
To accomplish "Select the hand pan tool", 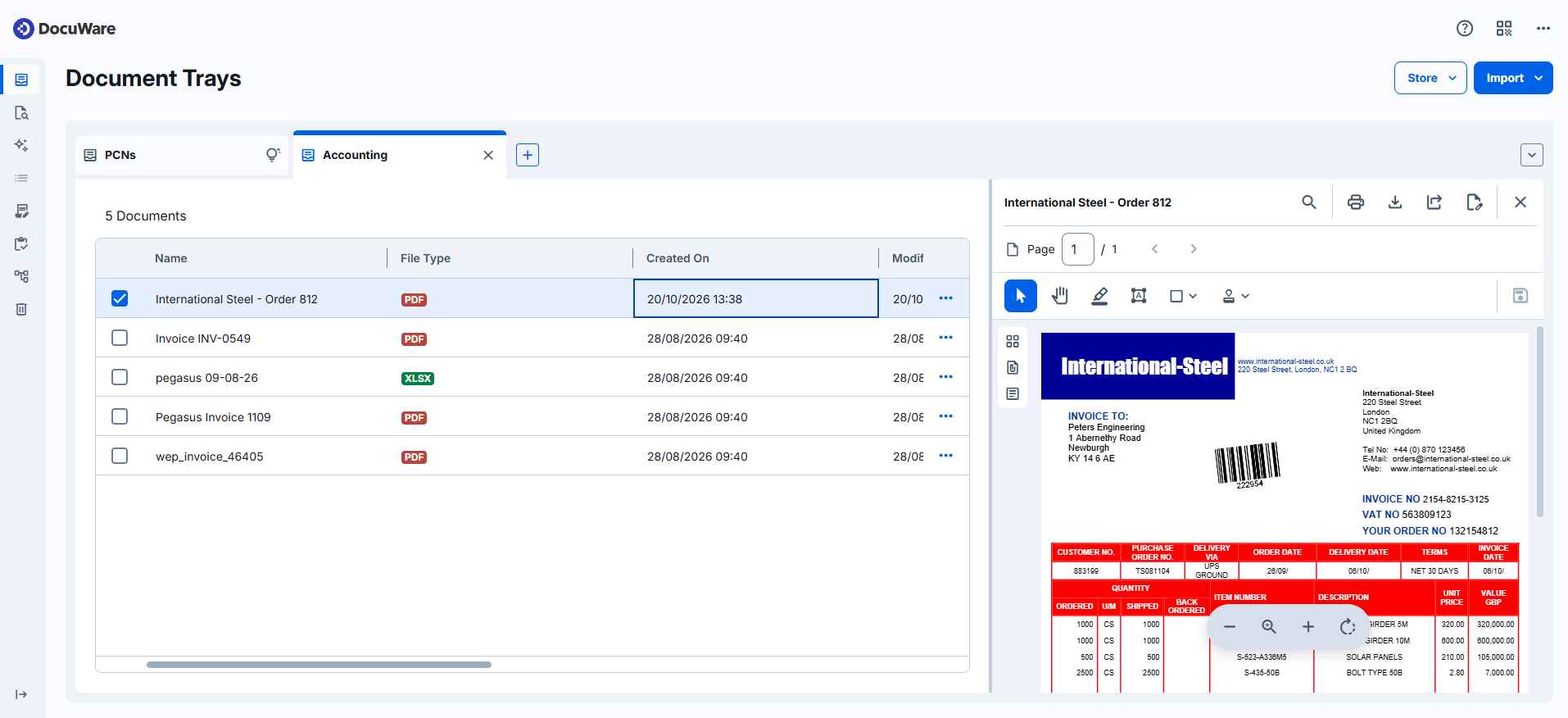I will (x=1060, y=296).
